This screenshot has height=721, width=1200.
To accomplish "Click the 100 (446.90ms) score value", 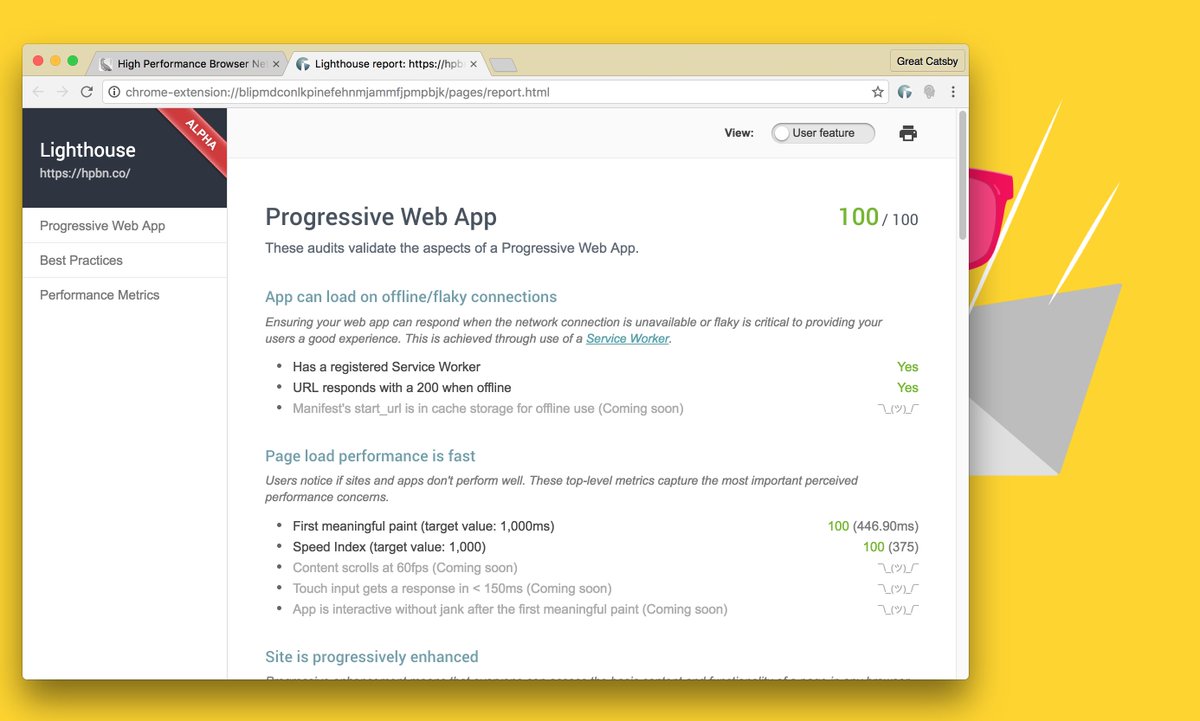I will pyautogui.click(x=873, y=526).
